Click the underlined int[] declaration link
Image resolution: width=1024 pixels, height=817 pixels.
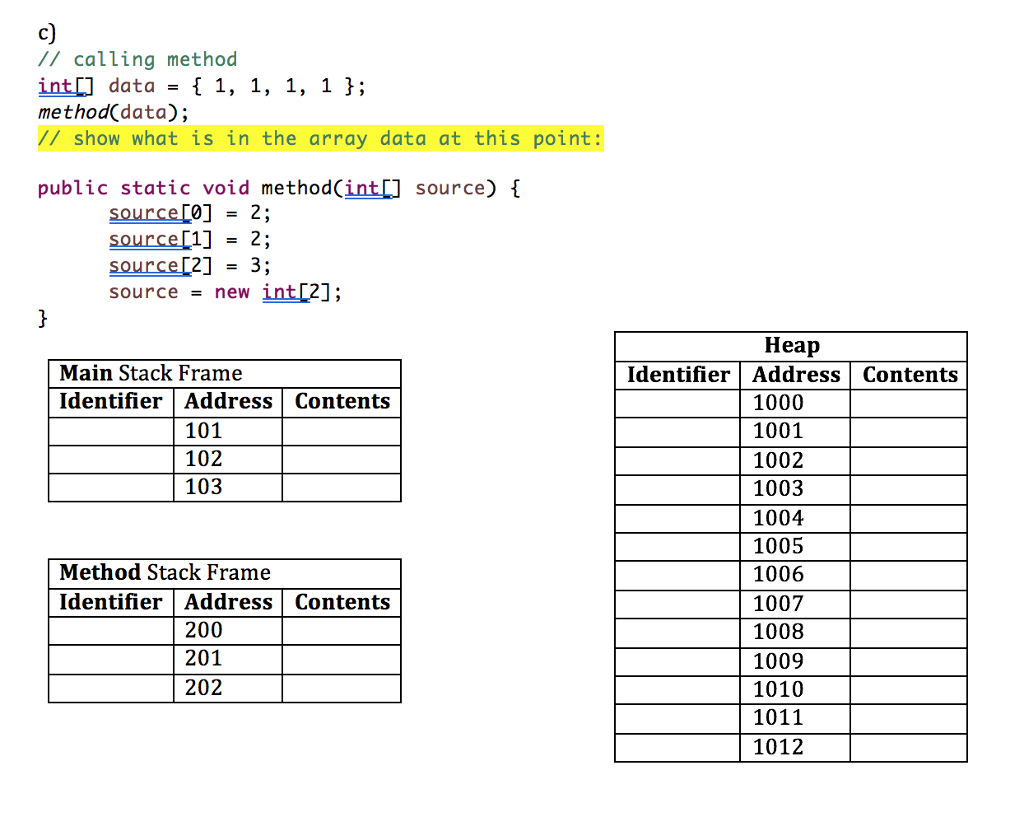(62, 86)
